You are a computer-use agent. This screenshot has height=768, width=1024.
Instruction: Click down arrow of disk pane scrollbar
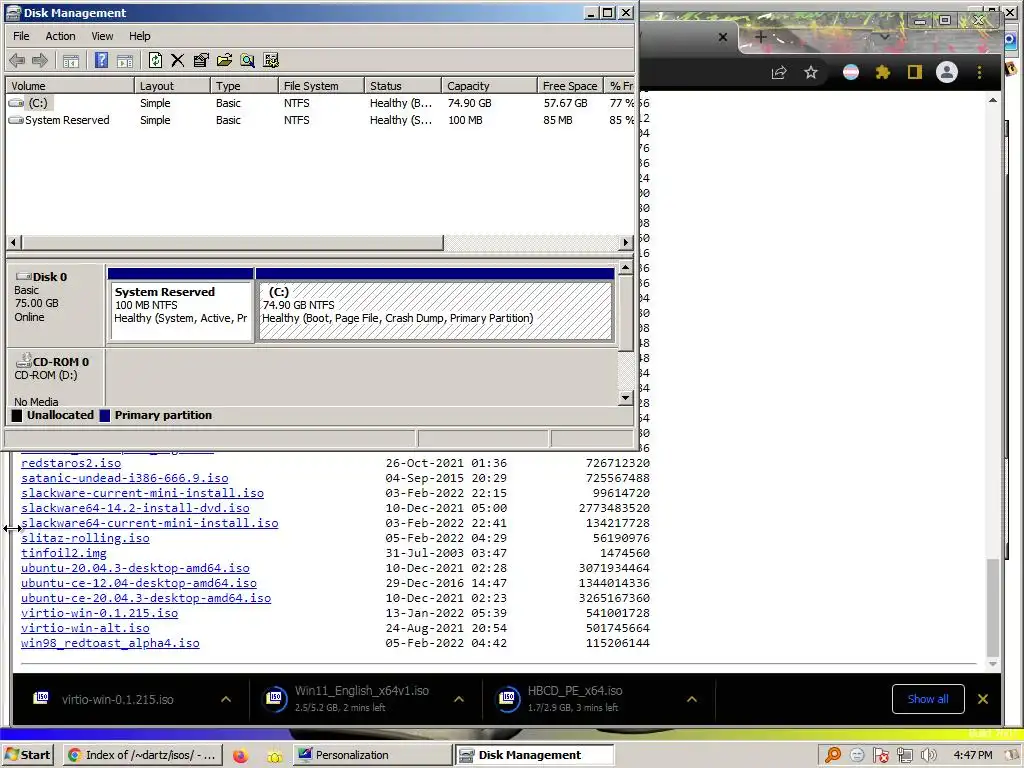(x=626, y=398)
